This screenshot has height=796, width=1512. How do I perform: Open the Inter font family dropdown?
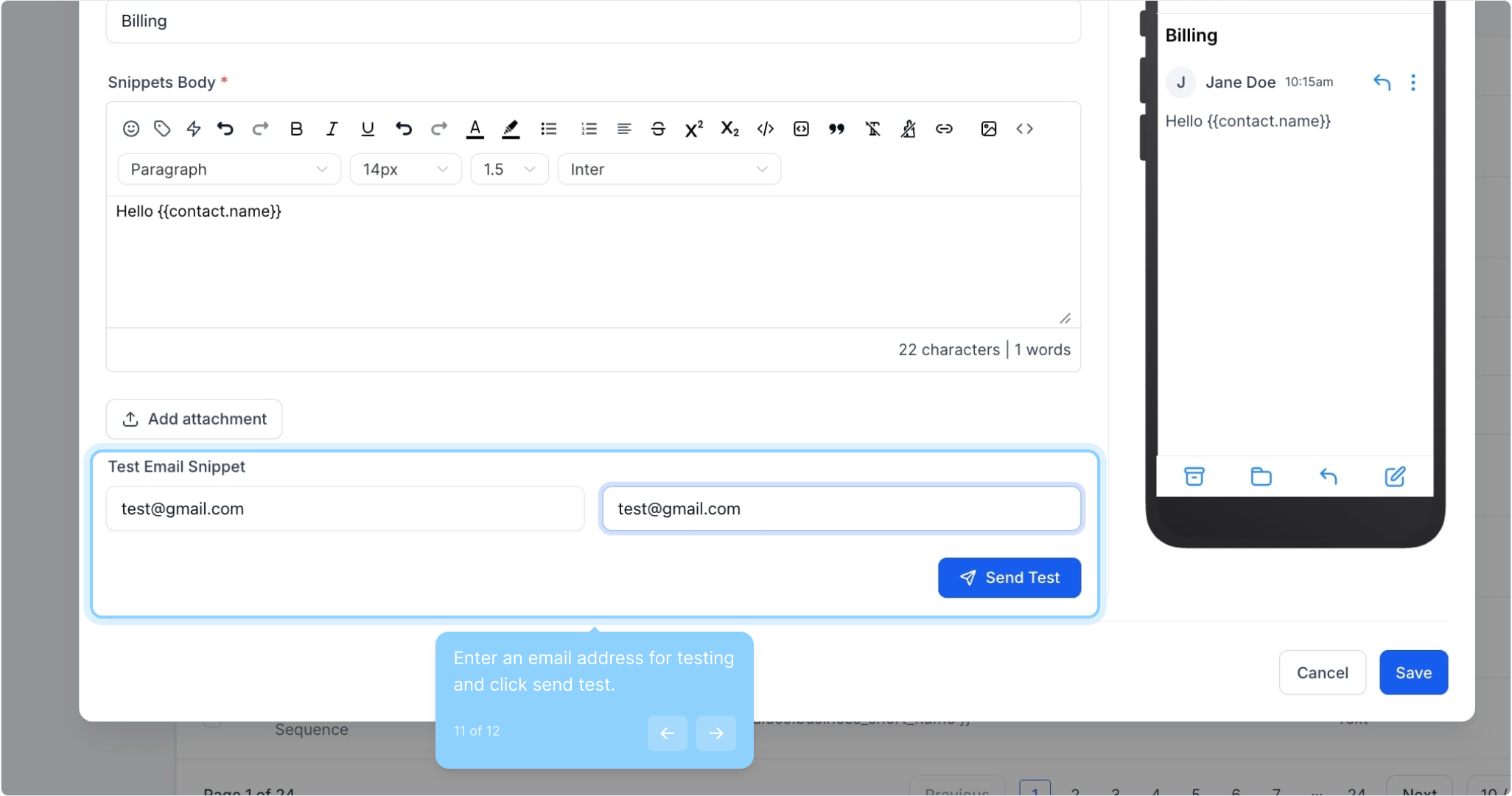point(668,170)
